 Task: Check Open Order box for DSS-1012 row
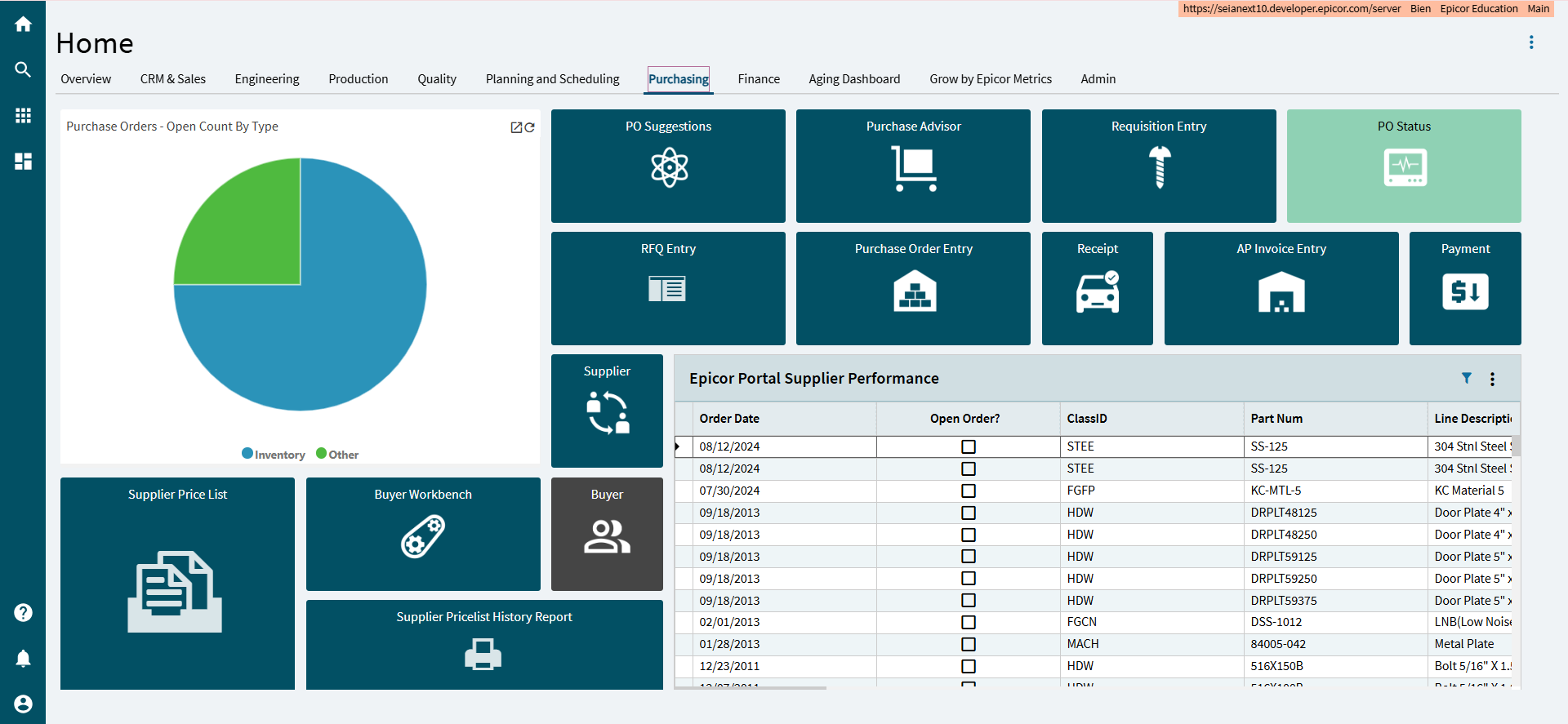tap(969, 622)
